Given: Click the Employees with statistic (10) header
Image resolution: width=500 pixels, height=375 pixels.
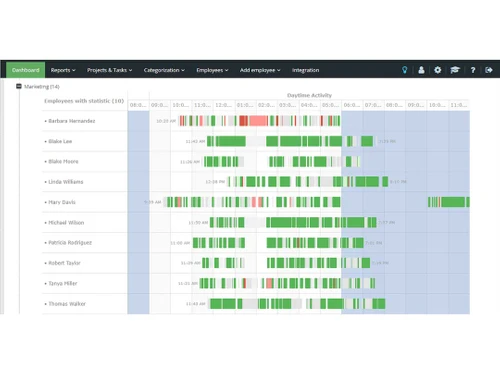Looking at the screenshot, I should tap(84, 101).
